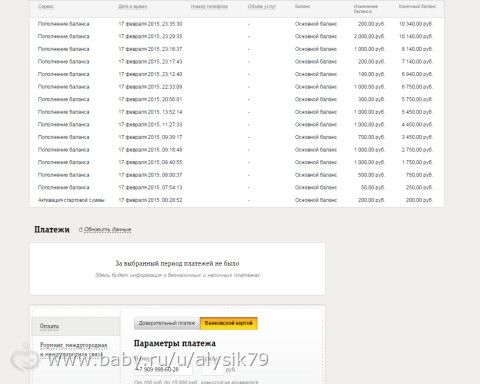Select the row with time 23:17:43
Viewport: 480px width, 384px height.
pos(237,62)
